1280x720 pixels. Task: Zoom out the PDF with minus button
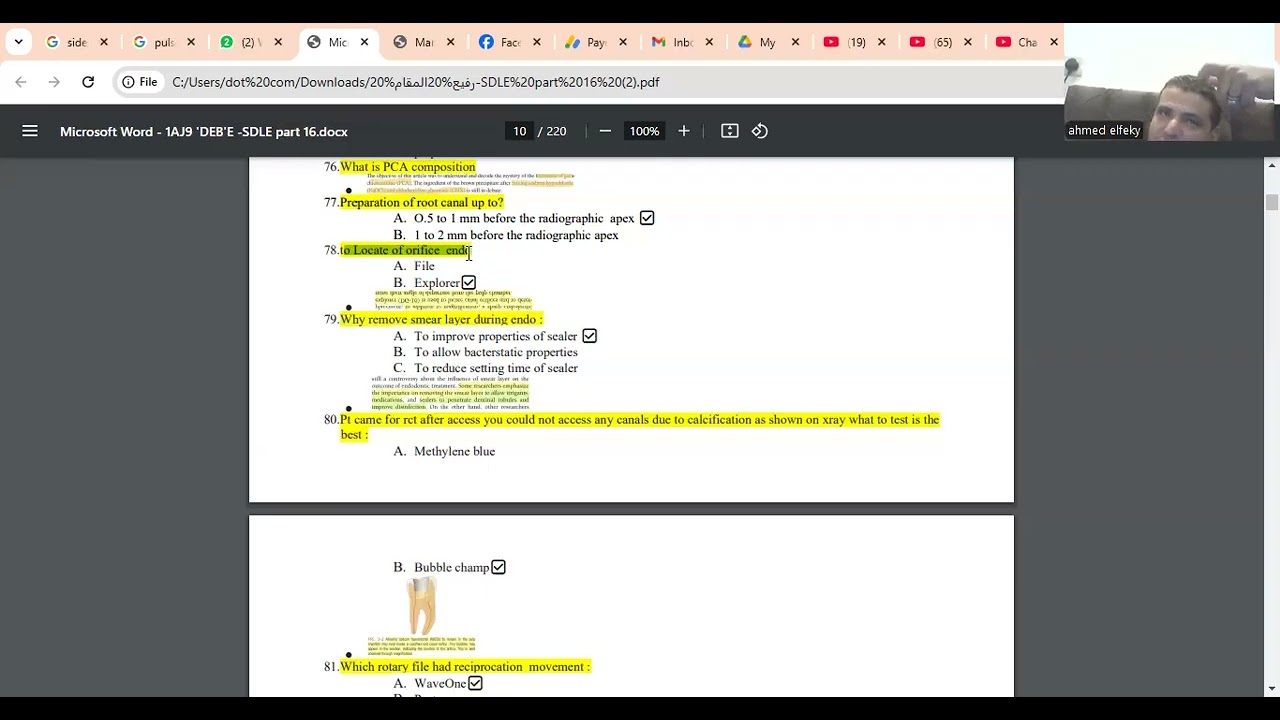[605, 131]
